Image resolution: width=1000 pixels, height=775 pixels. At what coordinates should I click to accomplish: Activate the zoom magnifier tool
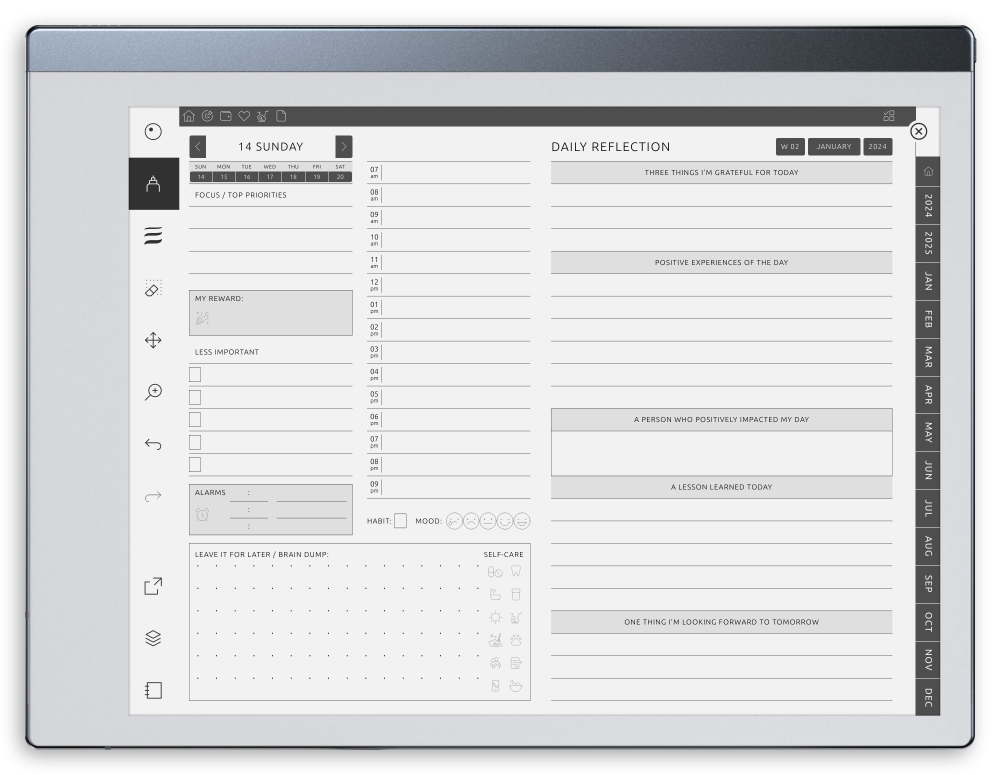154,392
